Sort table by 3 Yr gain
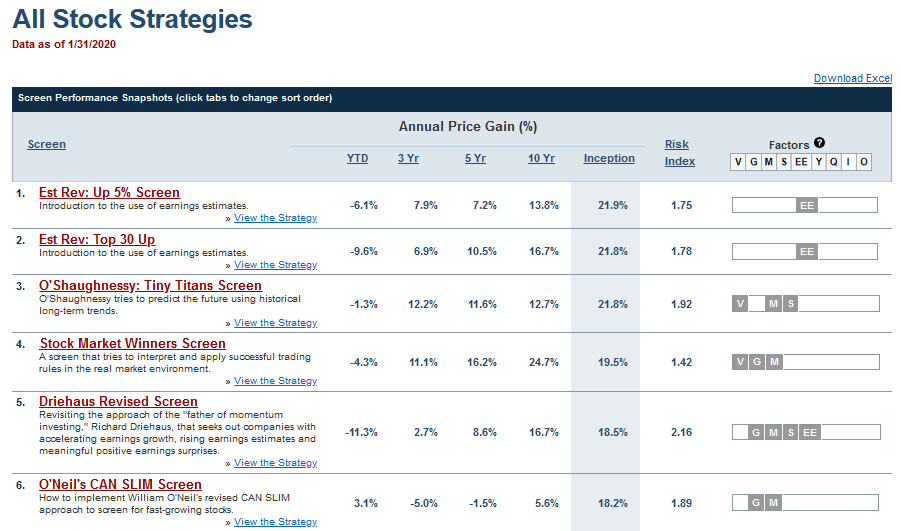The width and height of the screenshot is (901, 531). click(x=409, y=158)
